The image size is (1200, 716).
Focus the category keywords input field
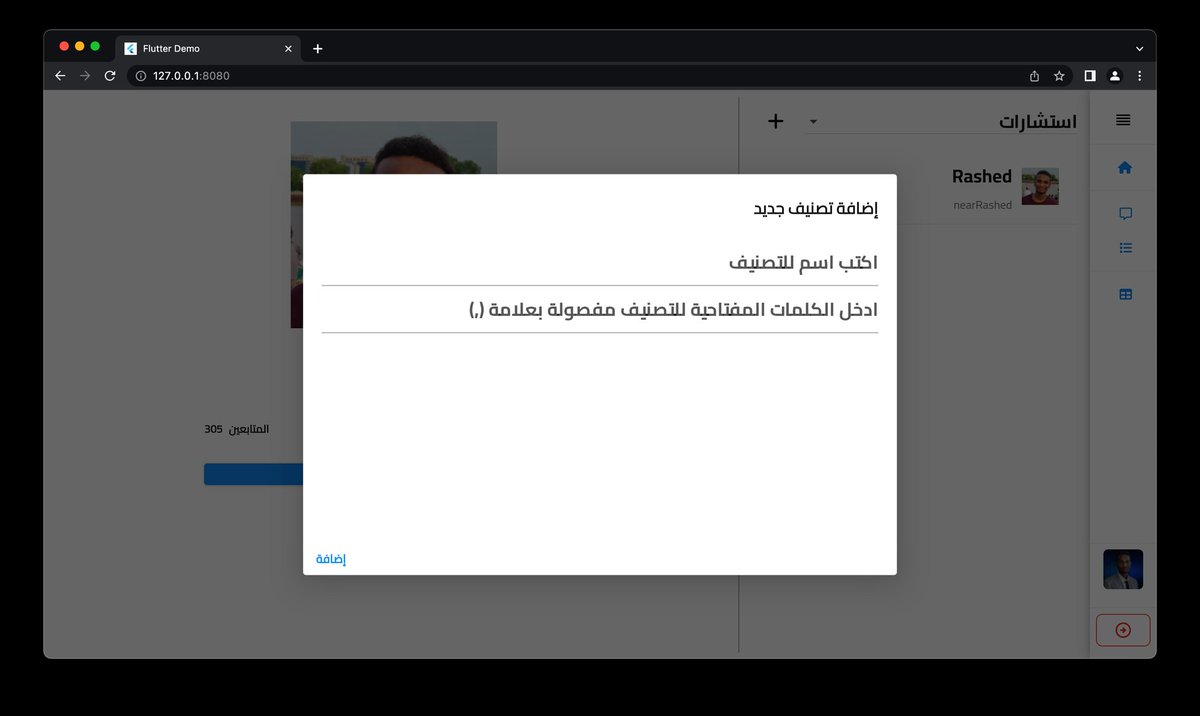click(600, 310)
